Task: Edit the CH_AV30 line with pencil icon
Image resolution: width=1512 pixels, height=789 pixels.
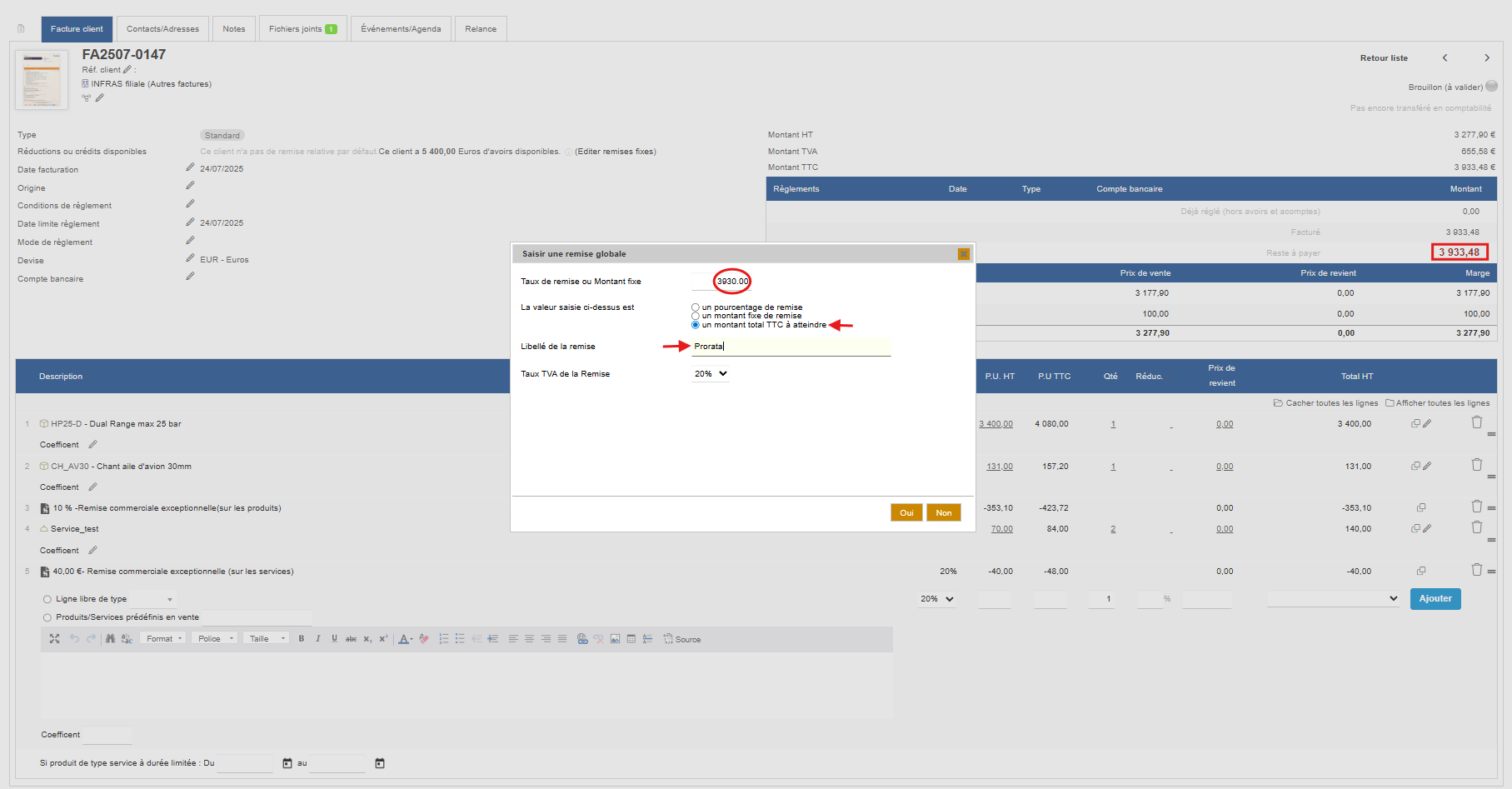Action: [1427, 466]
